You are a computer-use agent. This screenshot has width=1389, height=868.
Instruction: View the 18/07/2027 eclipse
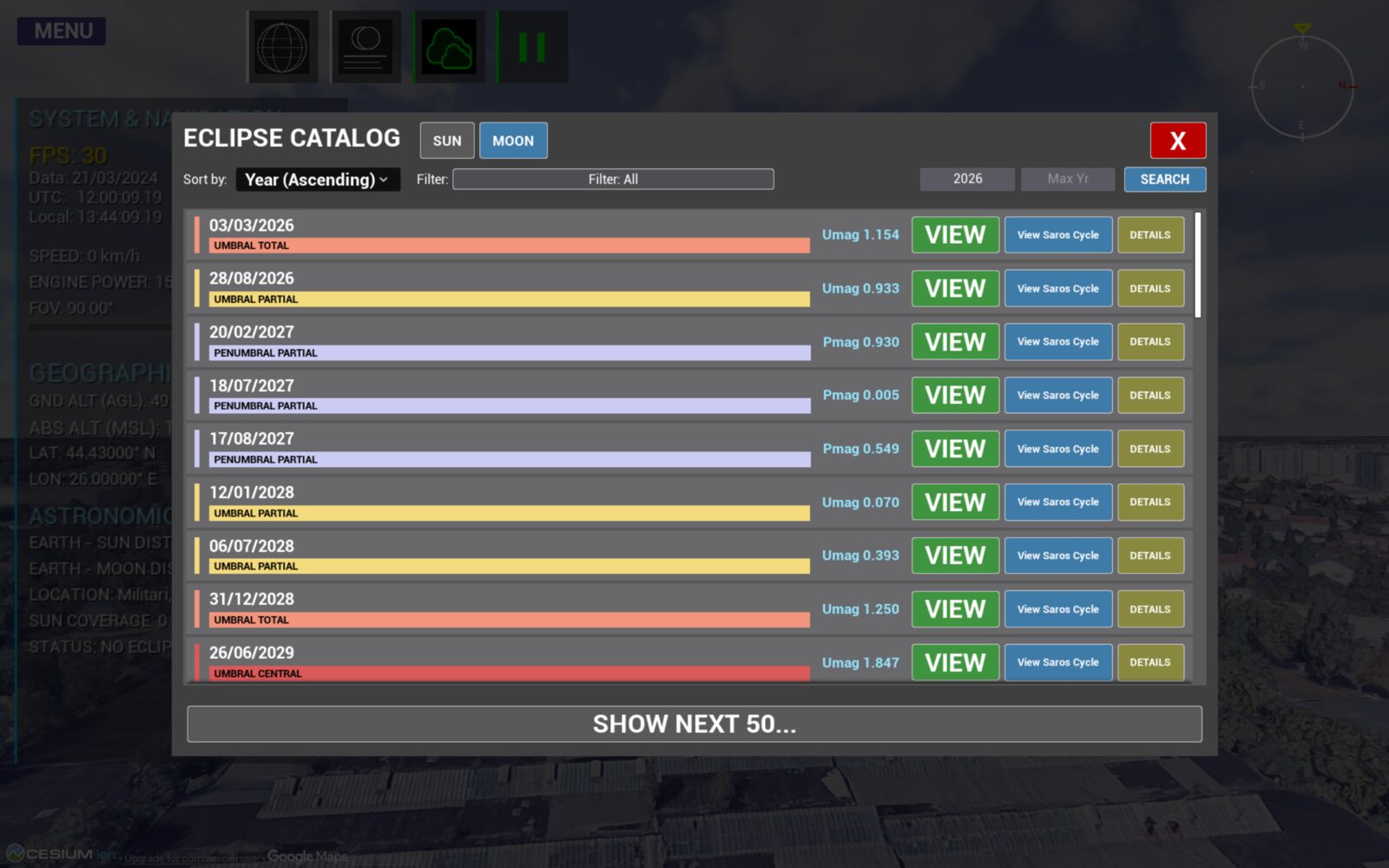pos(955,395)
